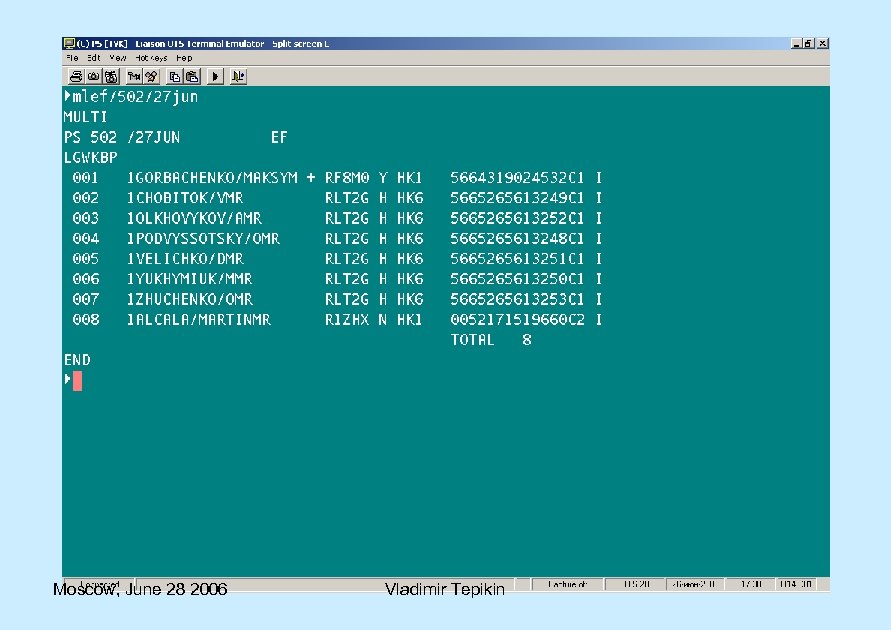891x630 pixels.
Task: Click the exit door icon in the toolbar
Action: point(238,76)
